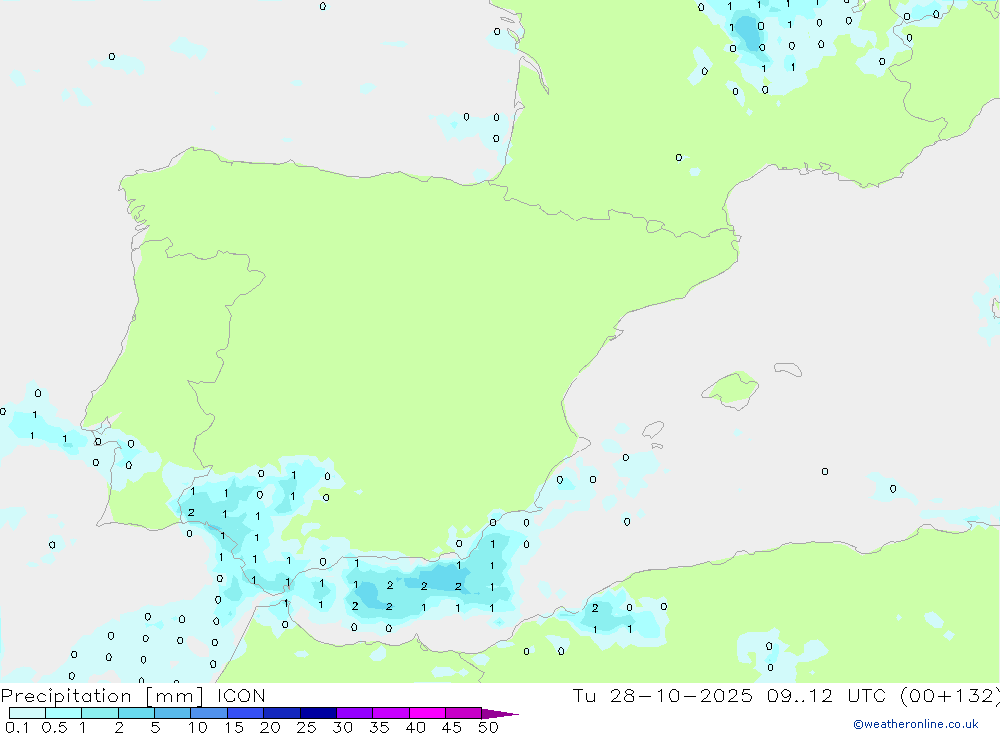Screen dimensions: 1000x733
Task: Select the 2–5 mm legend color swatch
Action: tap(136, 713)
